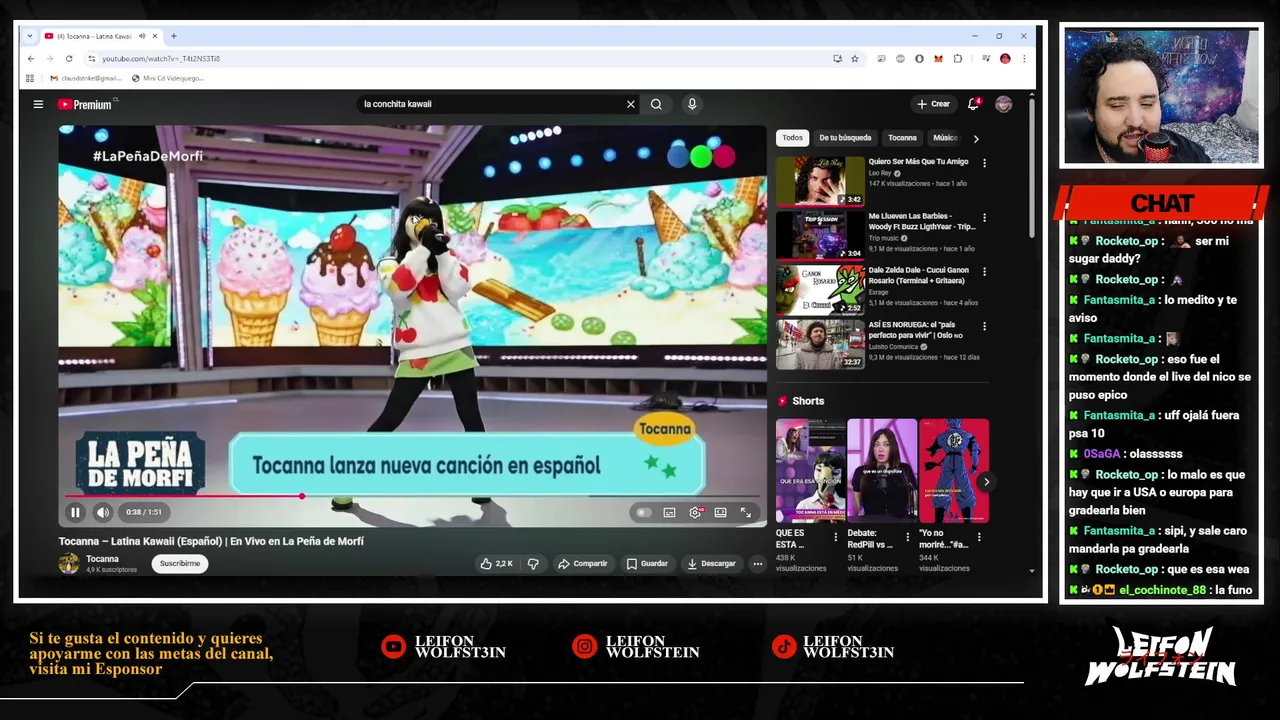This screenshot has height=720, width=1280.
Task: Open the YouTube hamburger guide menu
Action: (x=38, y=104)
